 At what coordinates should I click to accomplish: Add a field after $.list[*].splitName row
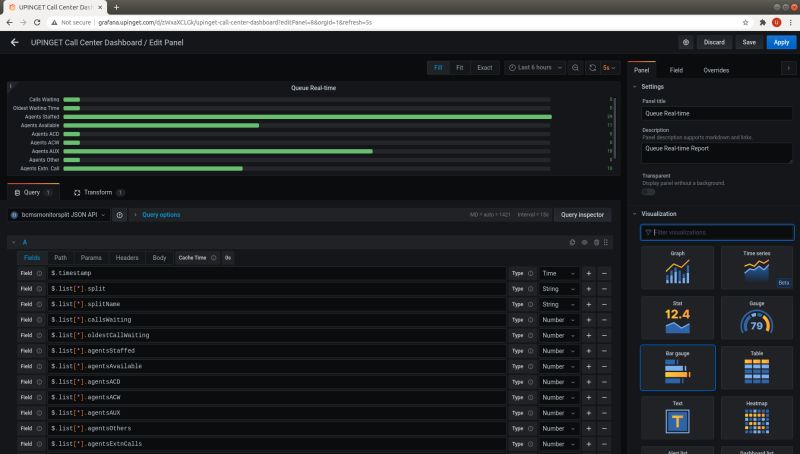pos(588,305)
